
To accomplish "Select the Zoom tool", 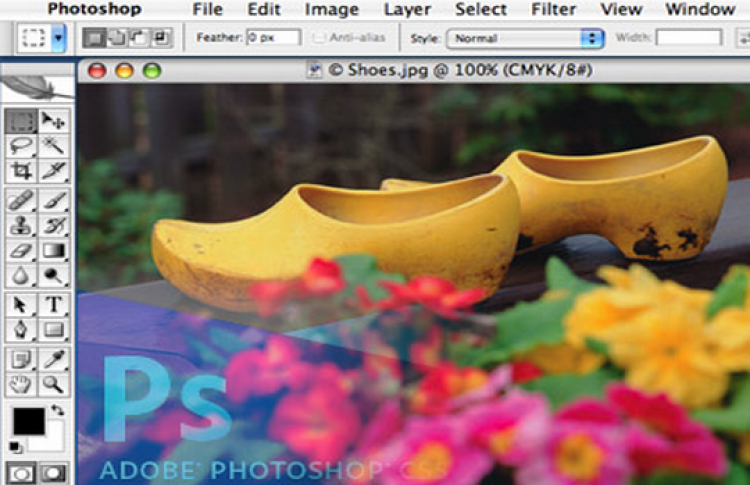I will [x=54, y=385].
